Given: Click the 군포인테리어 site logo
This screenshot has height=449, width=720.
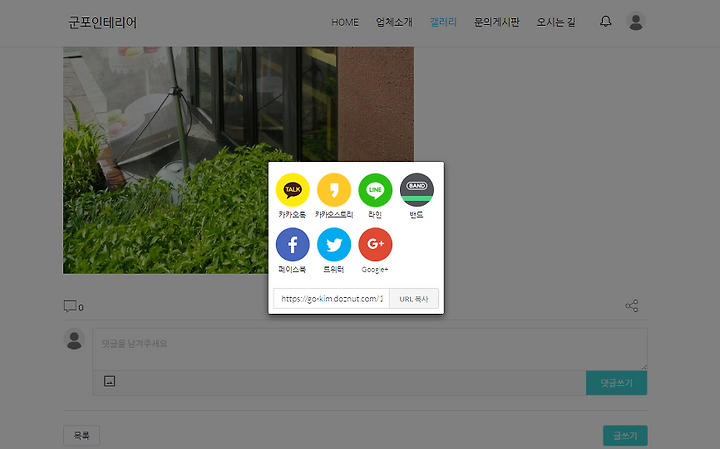Looking at the screenshot, I should point(102,22).
